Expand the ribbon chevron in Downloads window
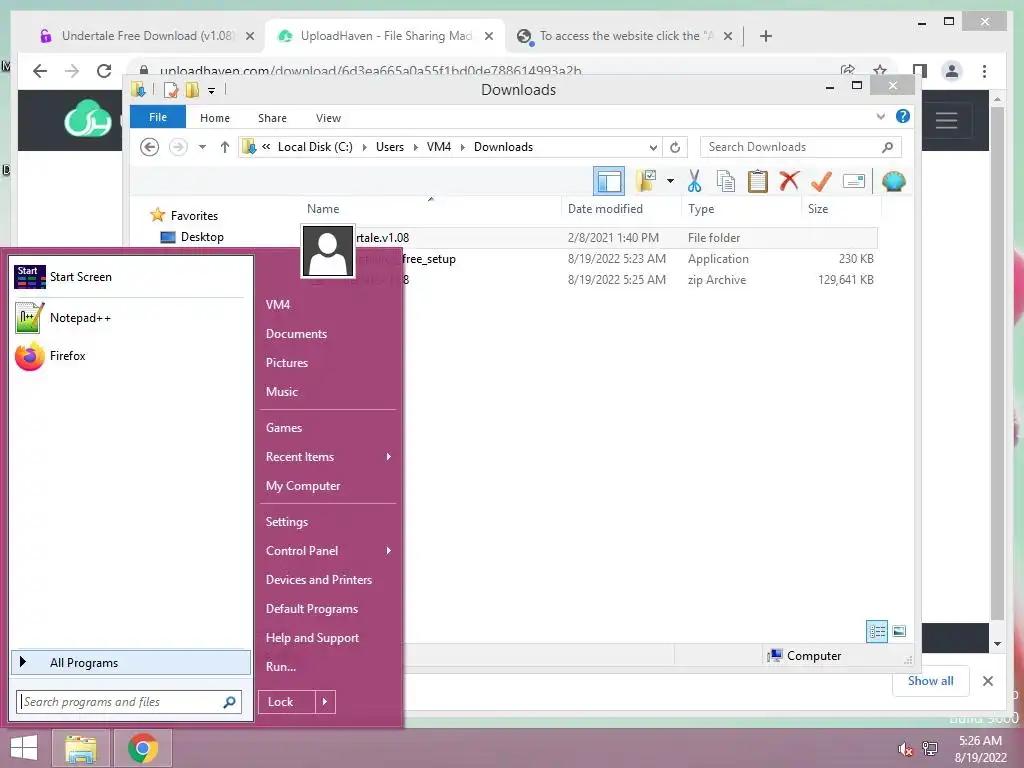 click(880, 116)
